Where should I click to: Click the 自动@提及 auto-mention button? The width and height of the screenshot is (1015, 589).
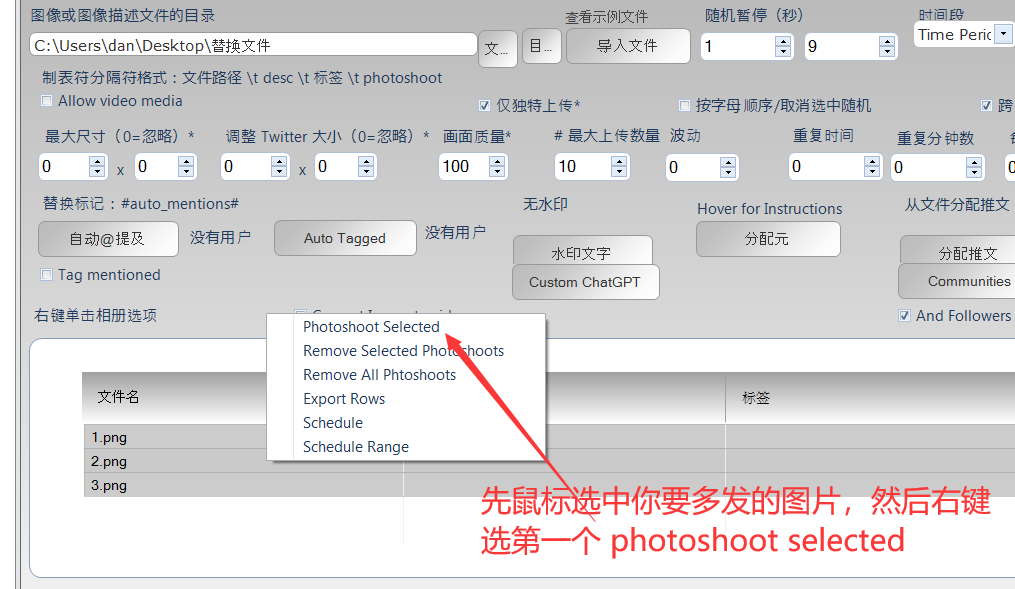107,238
